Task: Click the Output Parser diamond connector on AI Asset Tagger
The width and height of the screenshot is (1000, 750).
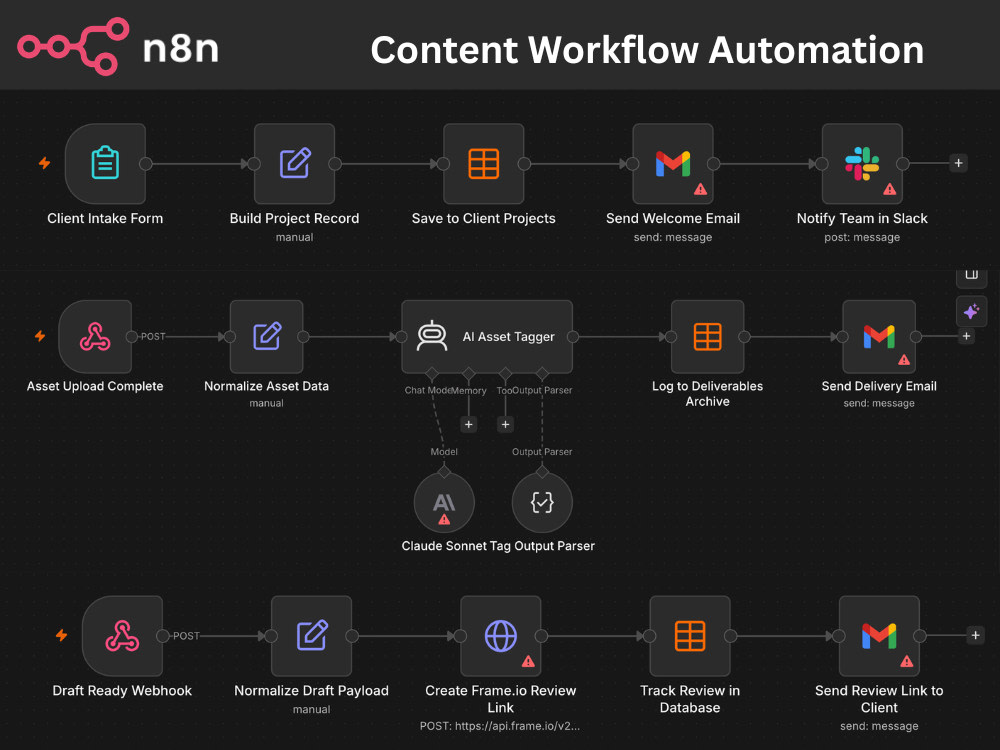Action: (542, 373)
